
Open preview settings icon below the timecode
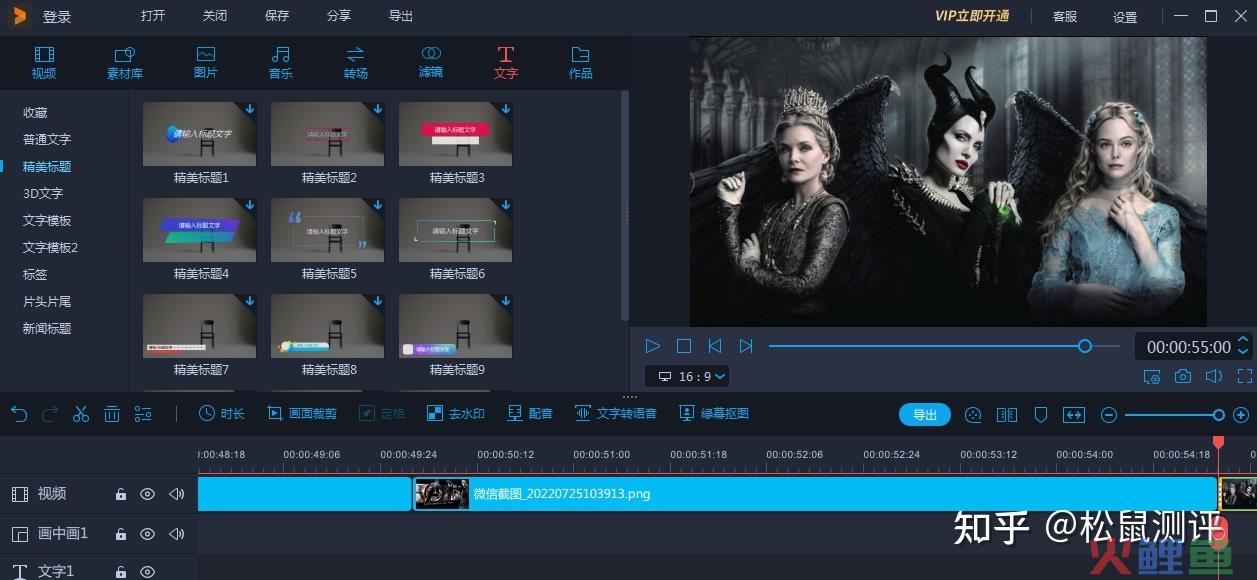pyautogui.click(x=1152, y=377)
